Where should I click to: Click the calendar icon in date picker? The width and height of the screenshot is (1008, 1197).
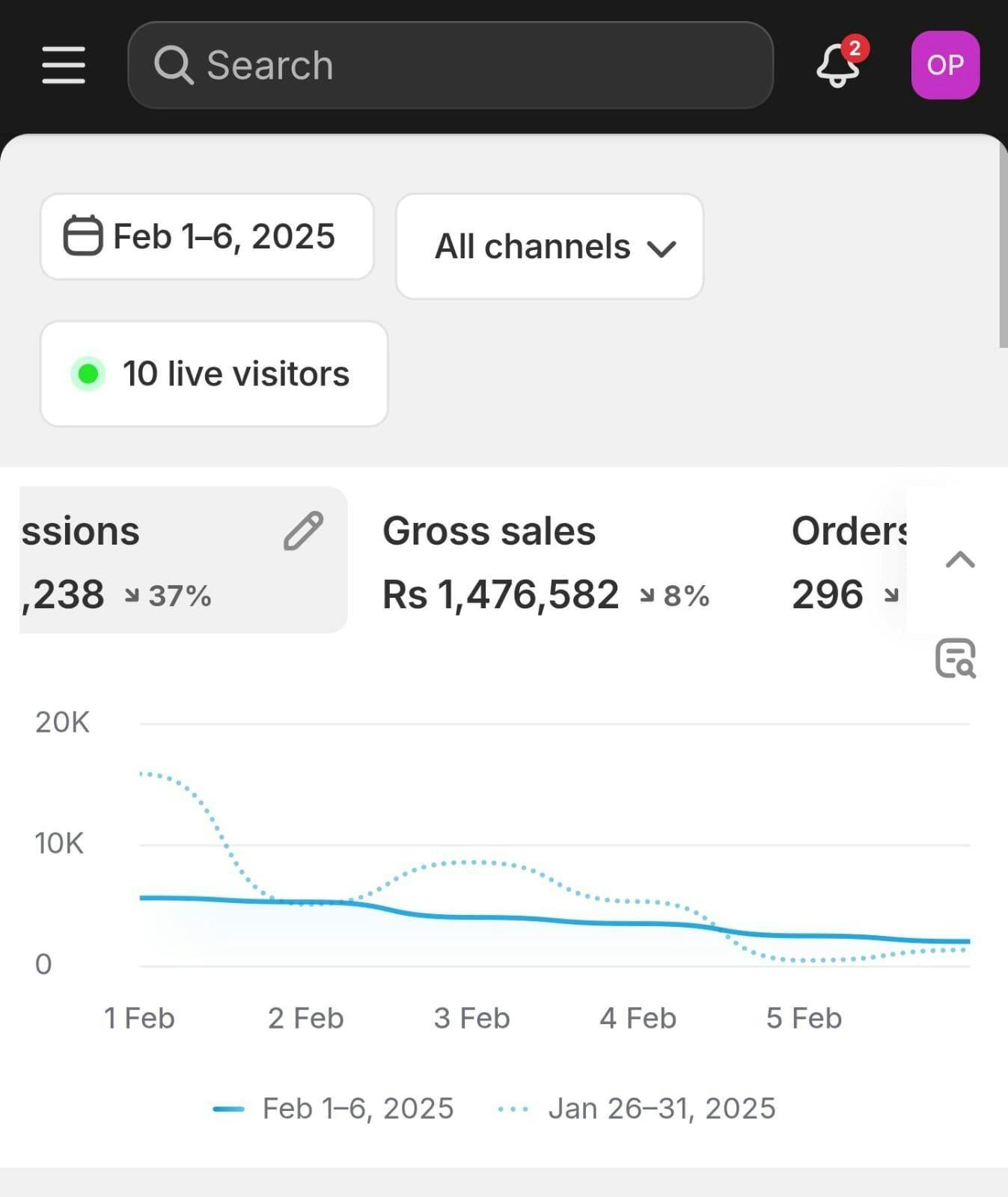click(x=82, y=236)
